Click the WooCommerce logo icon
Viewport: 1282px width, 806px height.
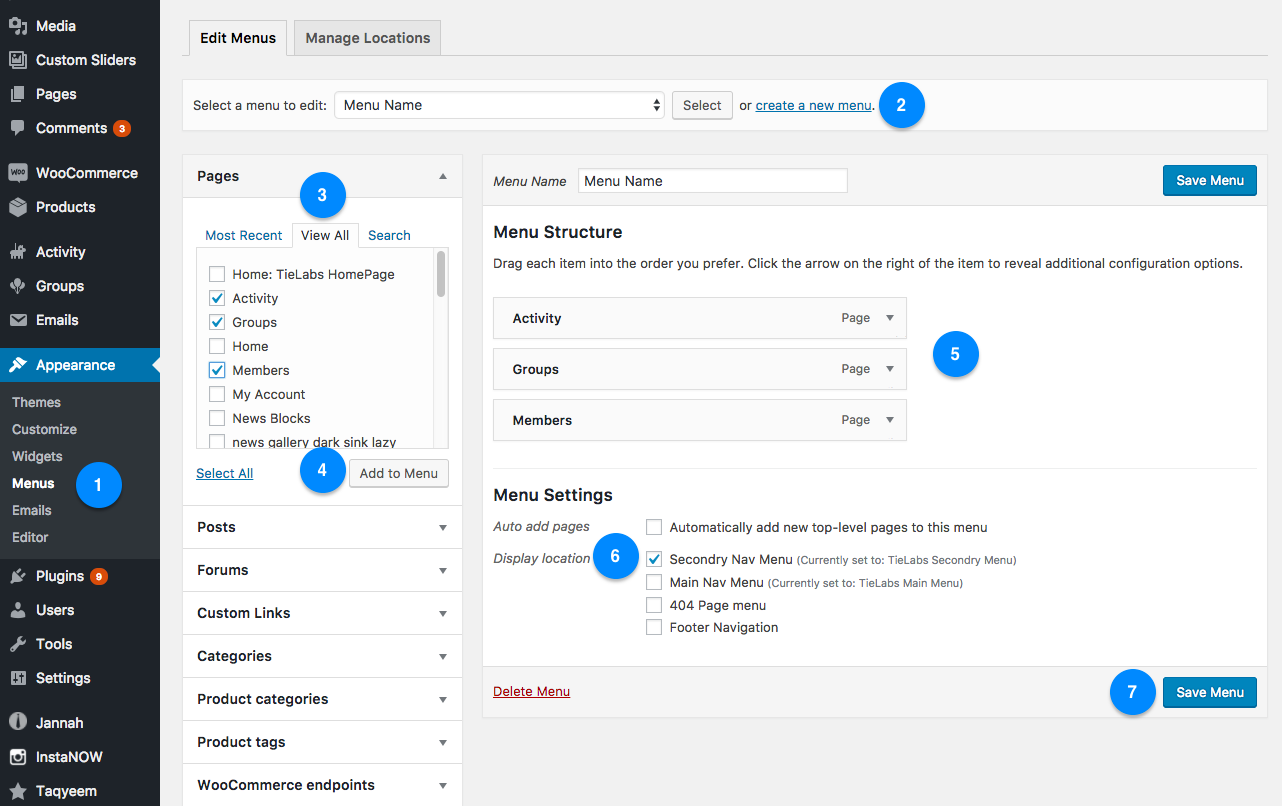pos(17,173)
